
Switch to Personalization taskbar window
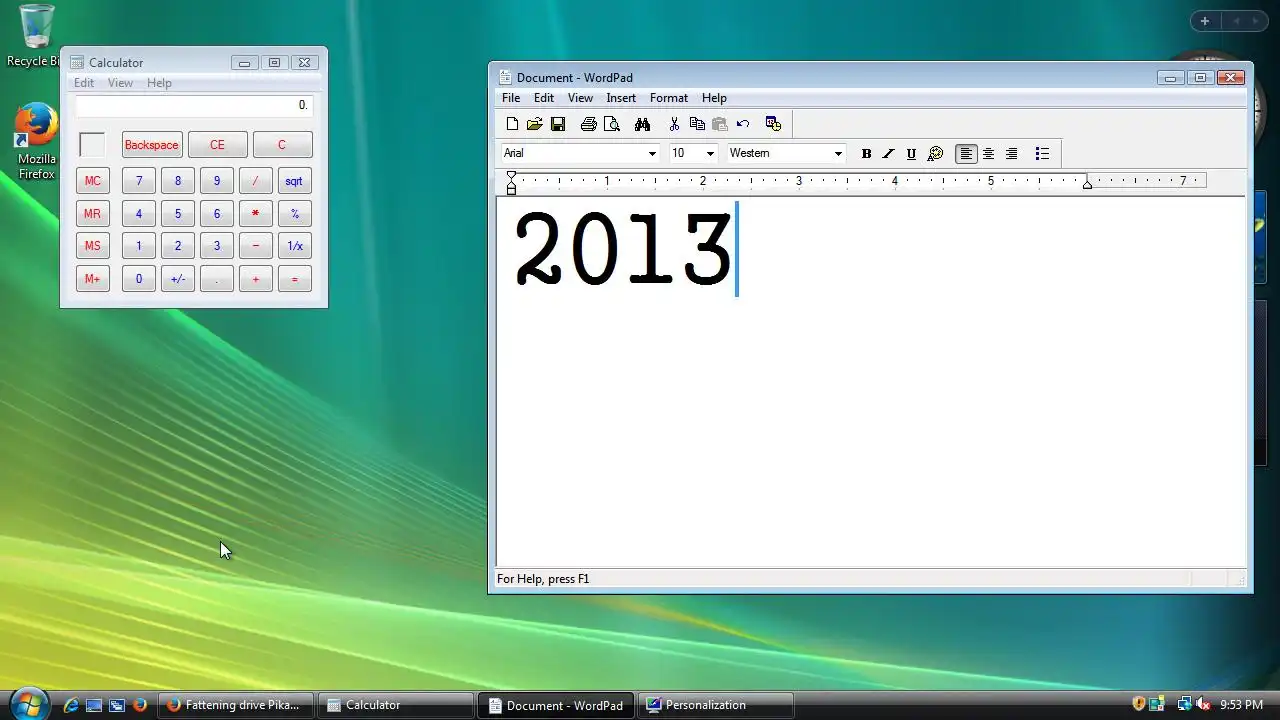[716, 705]
